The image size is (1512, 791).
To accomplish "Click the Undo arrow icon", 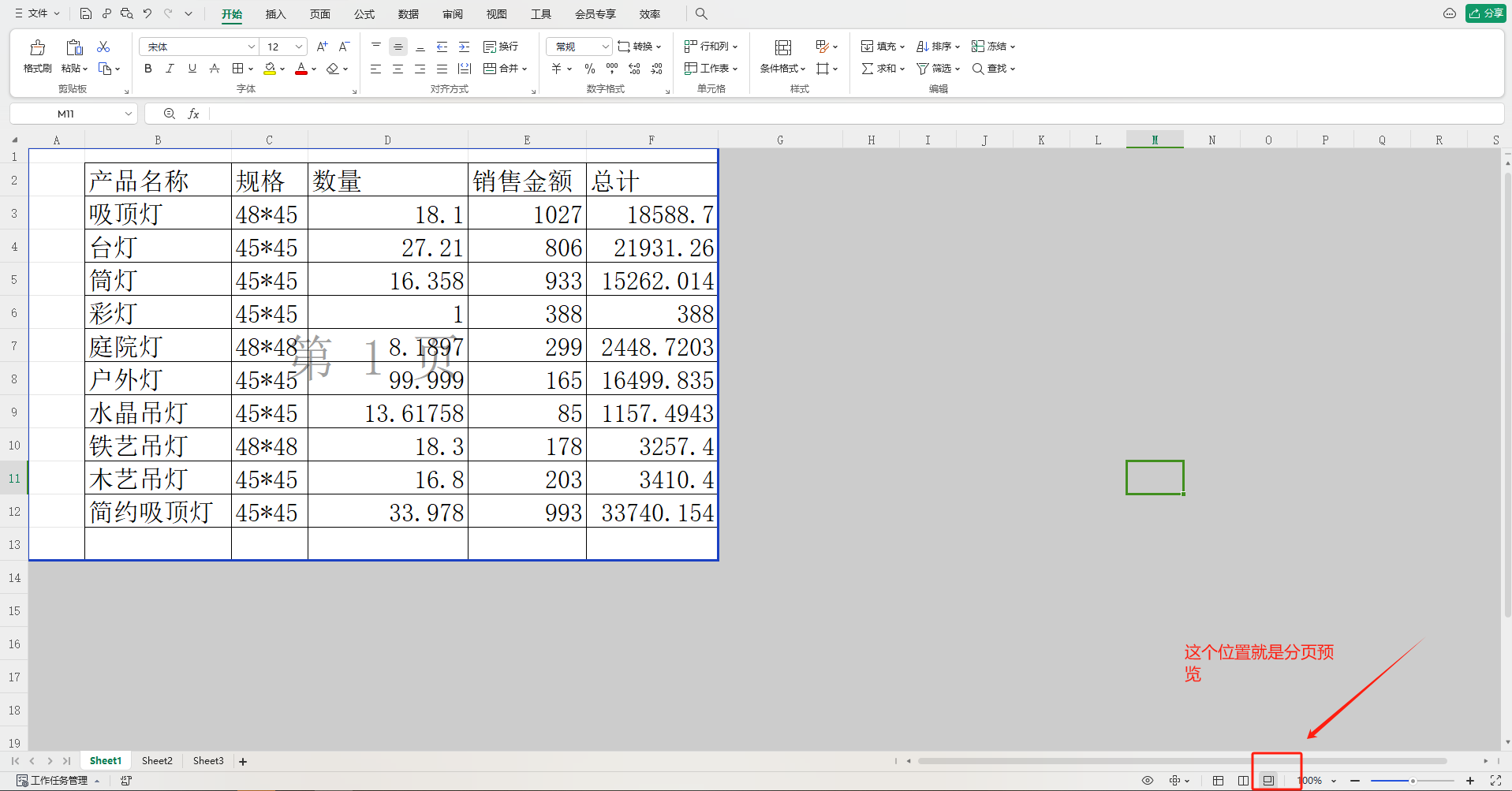I will 147,13.
